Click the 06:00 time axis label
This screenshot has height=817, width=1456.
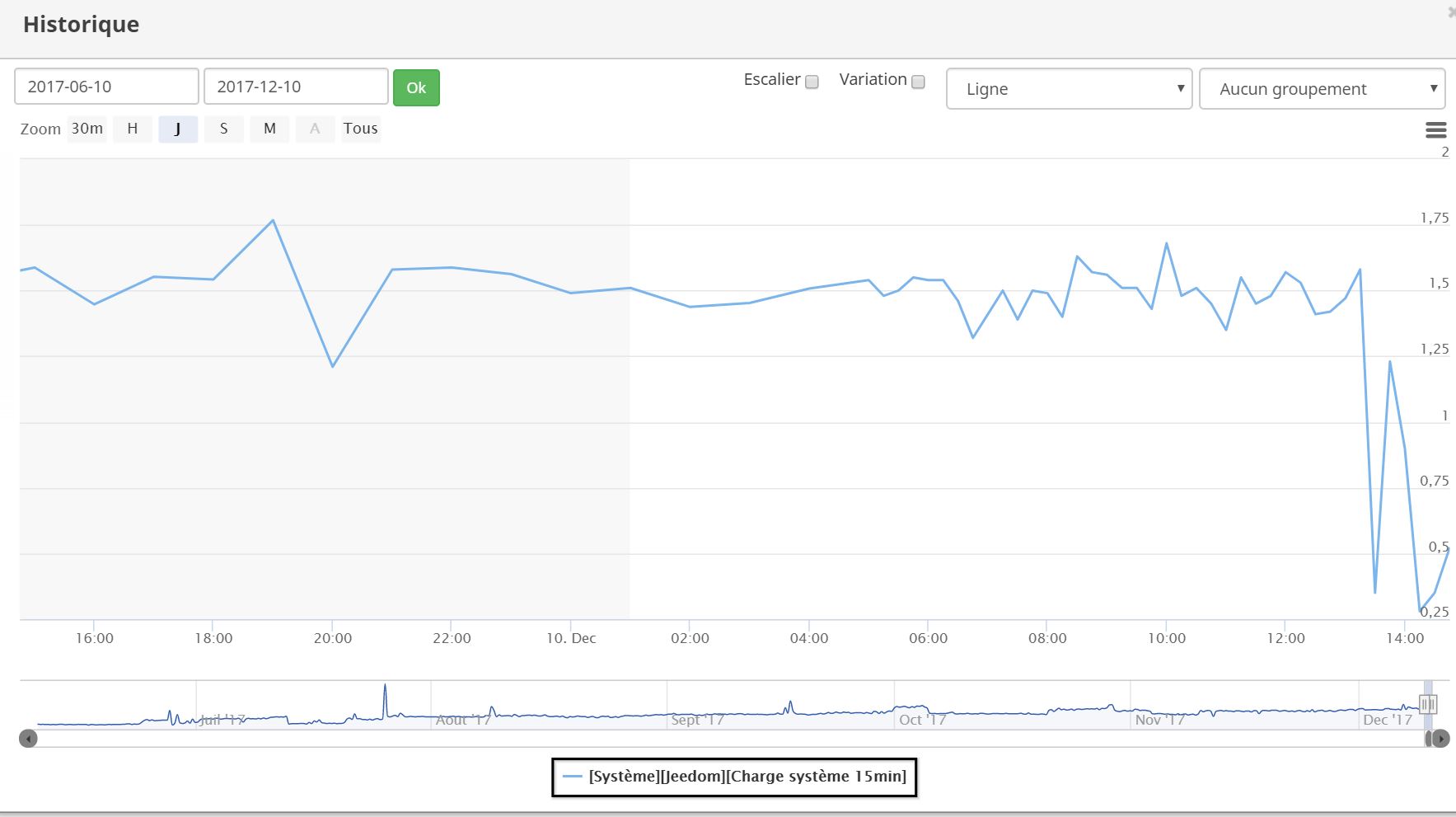coord(928,638)
